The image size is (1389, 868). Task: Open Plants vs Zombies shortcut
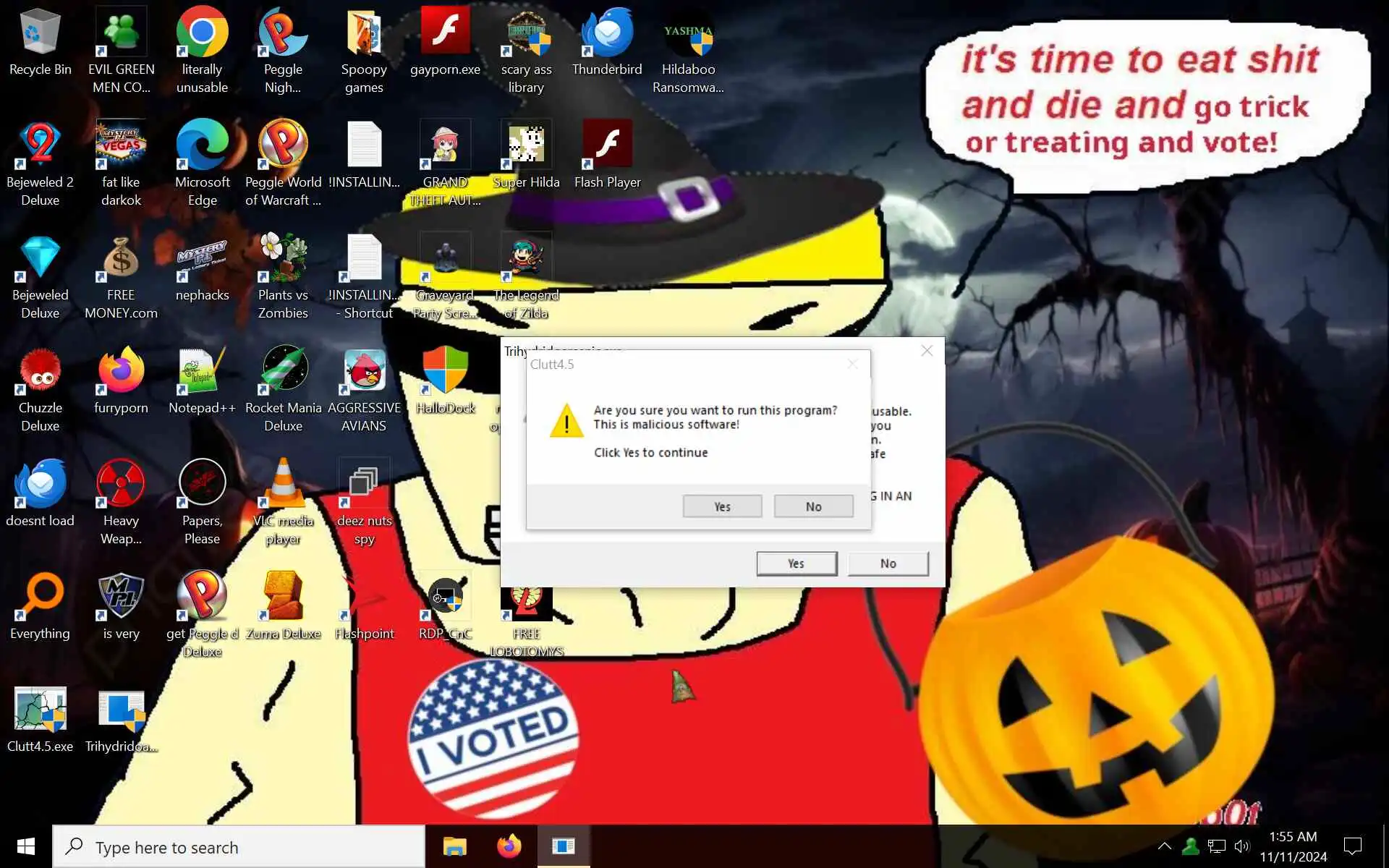tap(283, 258)
